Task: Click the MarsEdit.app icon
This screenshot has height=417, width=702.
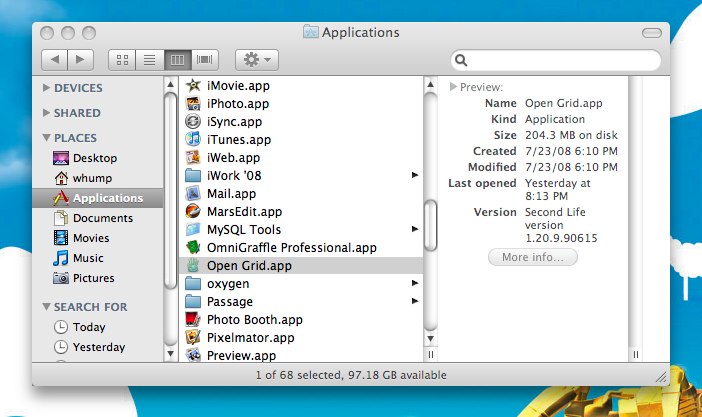Action: pyautogui.click(x=193, y=211)
